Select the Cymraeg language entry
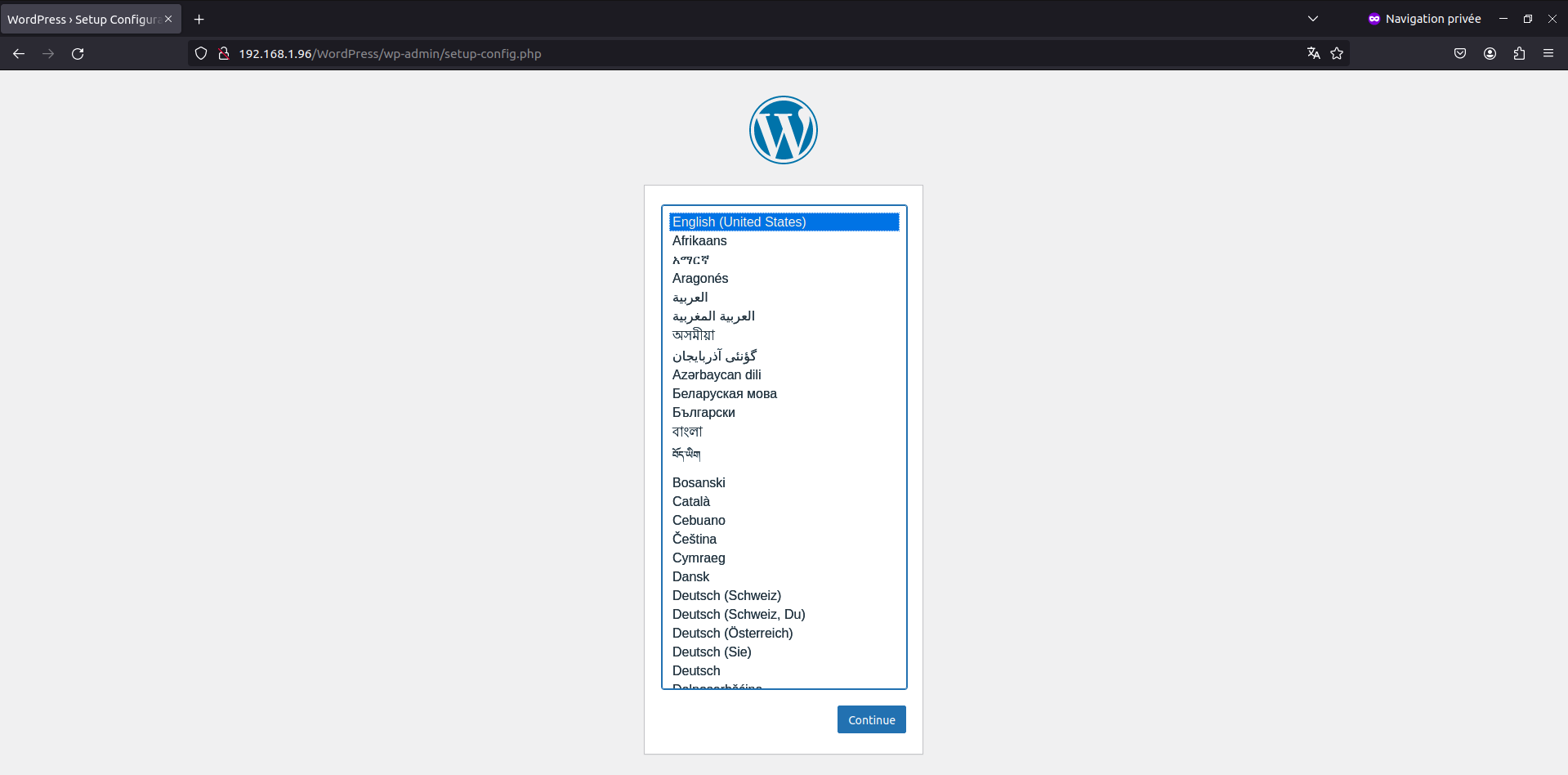 [698, 558]
